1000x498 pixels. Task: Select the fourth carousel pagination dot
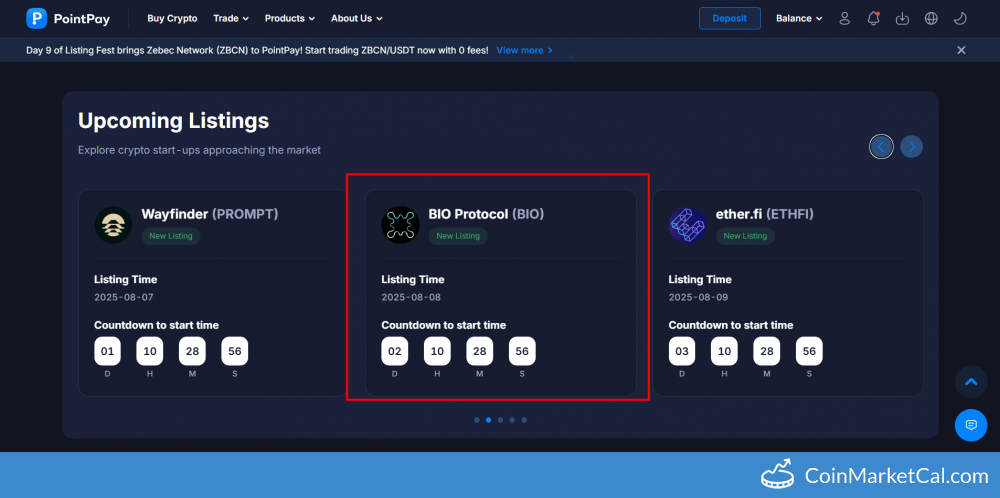(512, 420)
